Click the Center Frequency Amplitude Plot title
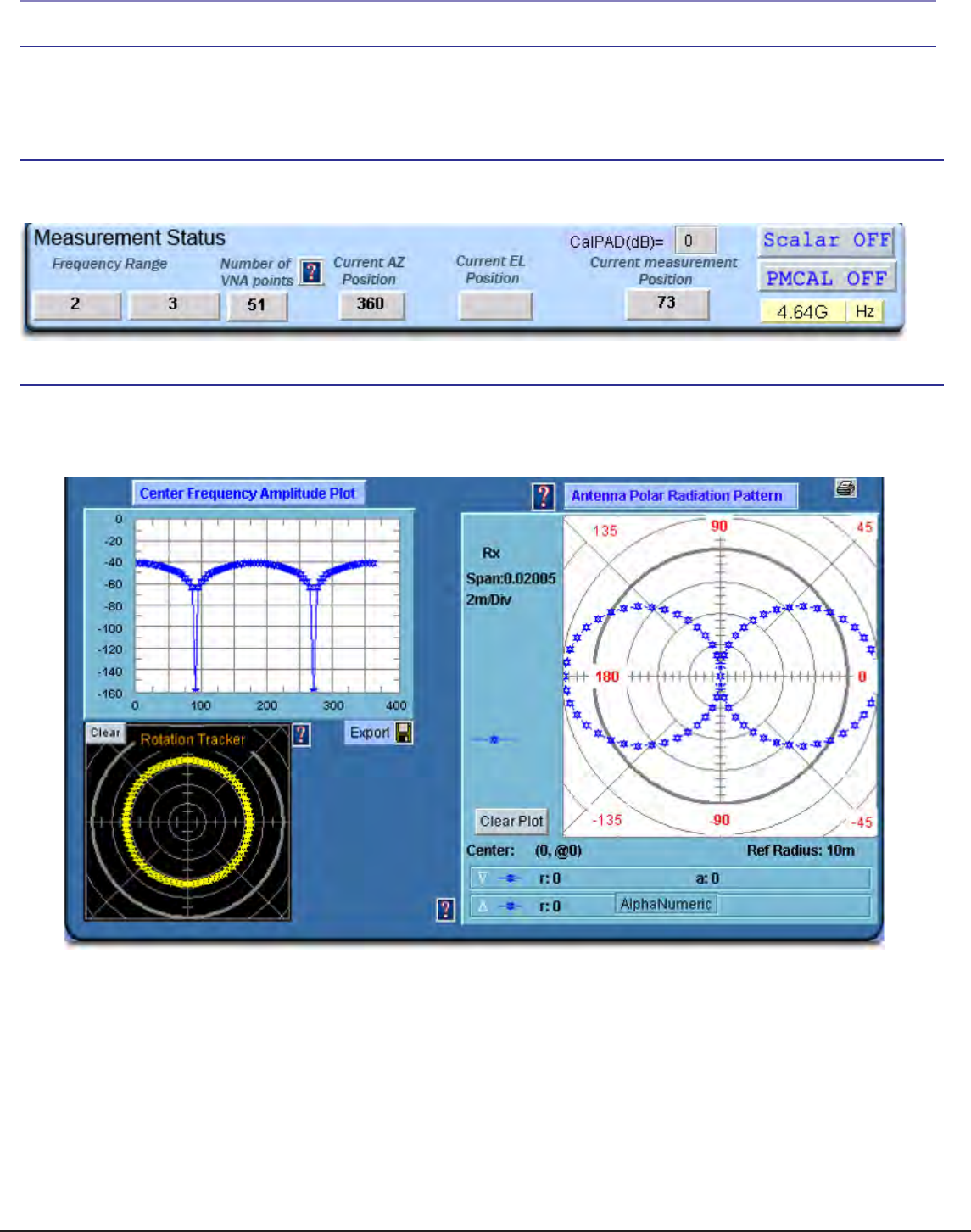The image size is (971, 1232). point(248,493)
